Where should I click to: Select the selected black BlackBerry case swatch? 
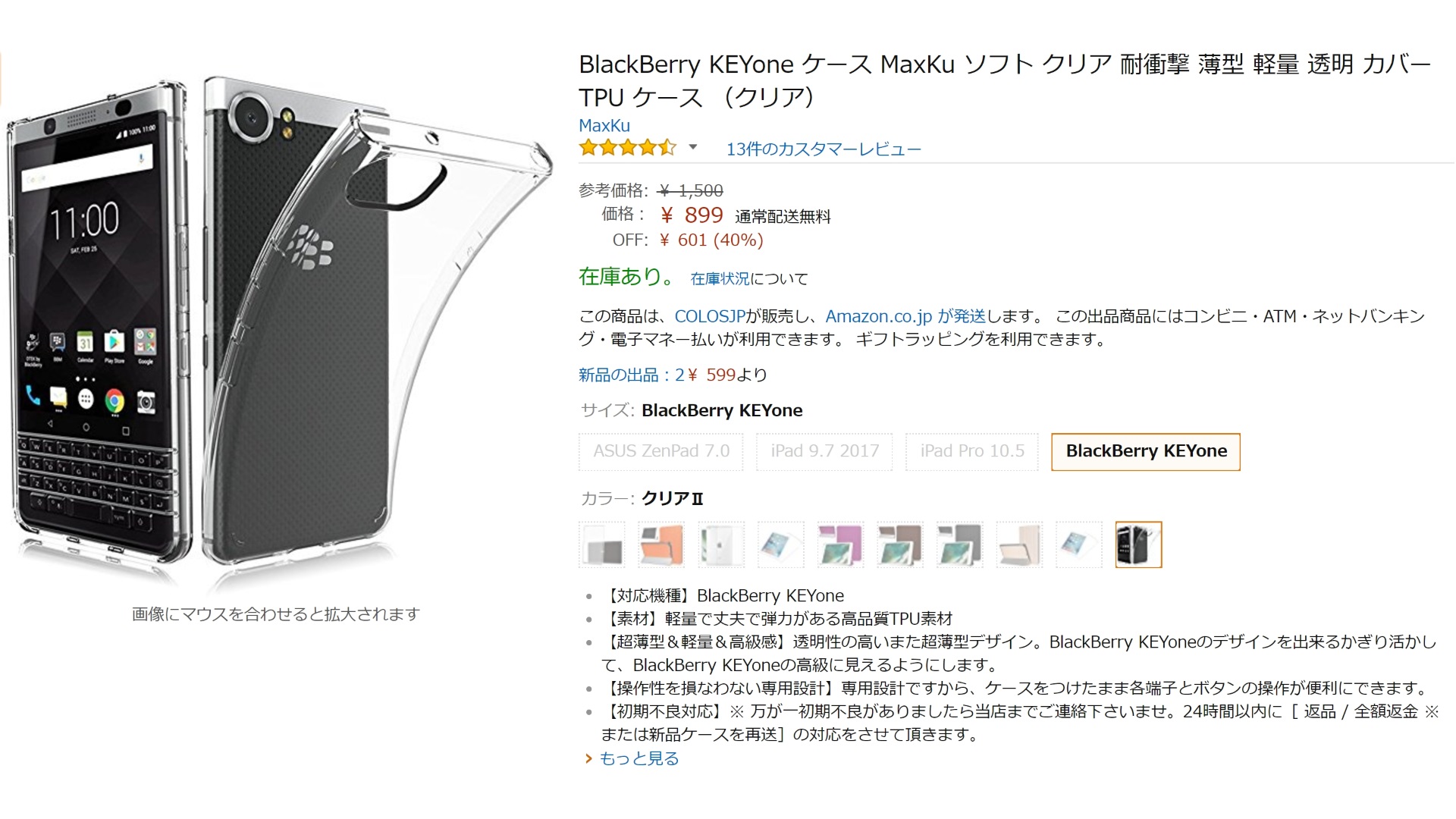point(1138,544)
